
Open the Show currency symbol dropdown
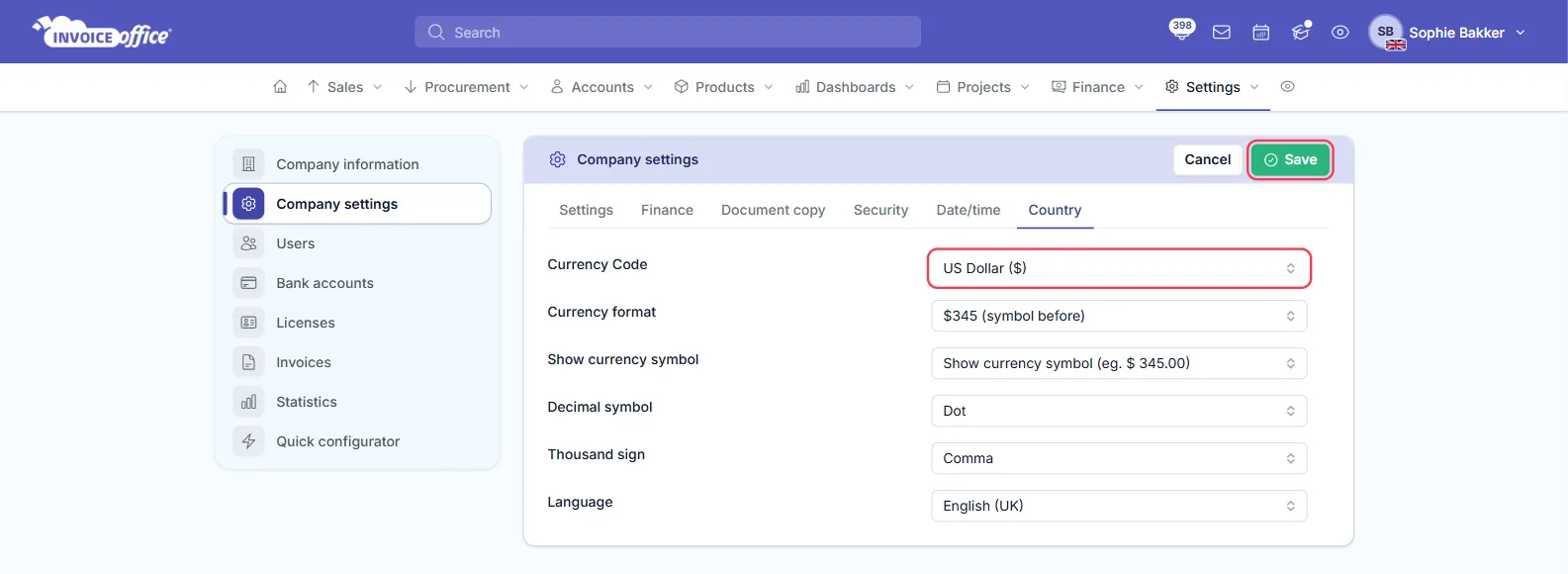click(1119, 363)
